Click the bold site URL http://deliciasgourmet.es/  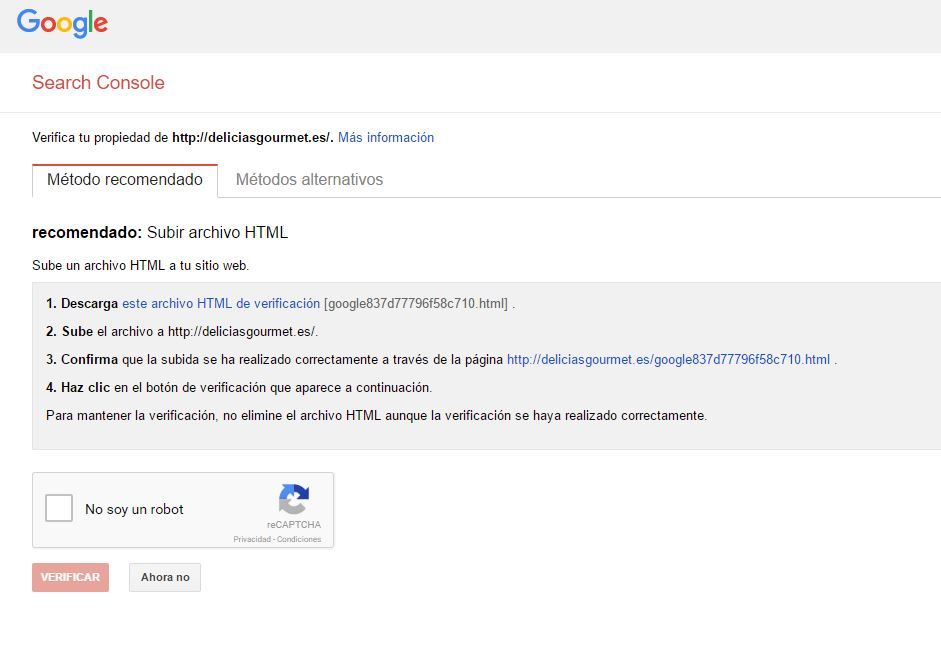click(253, 137)
